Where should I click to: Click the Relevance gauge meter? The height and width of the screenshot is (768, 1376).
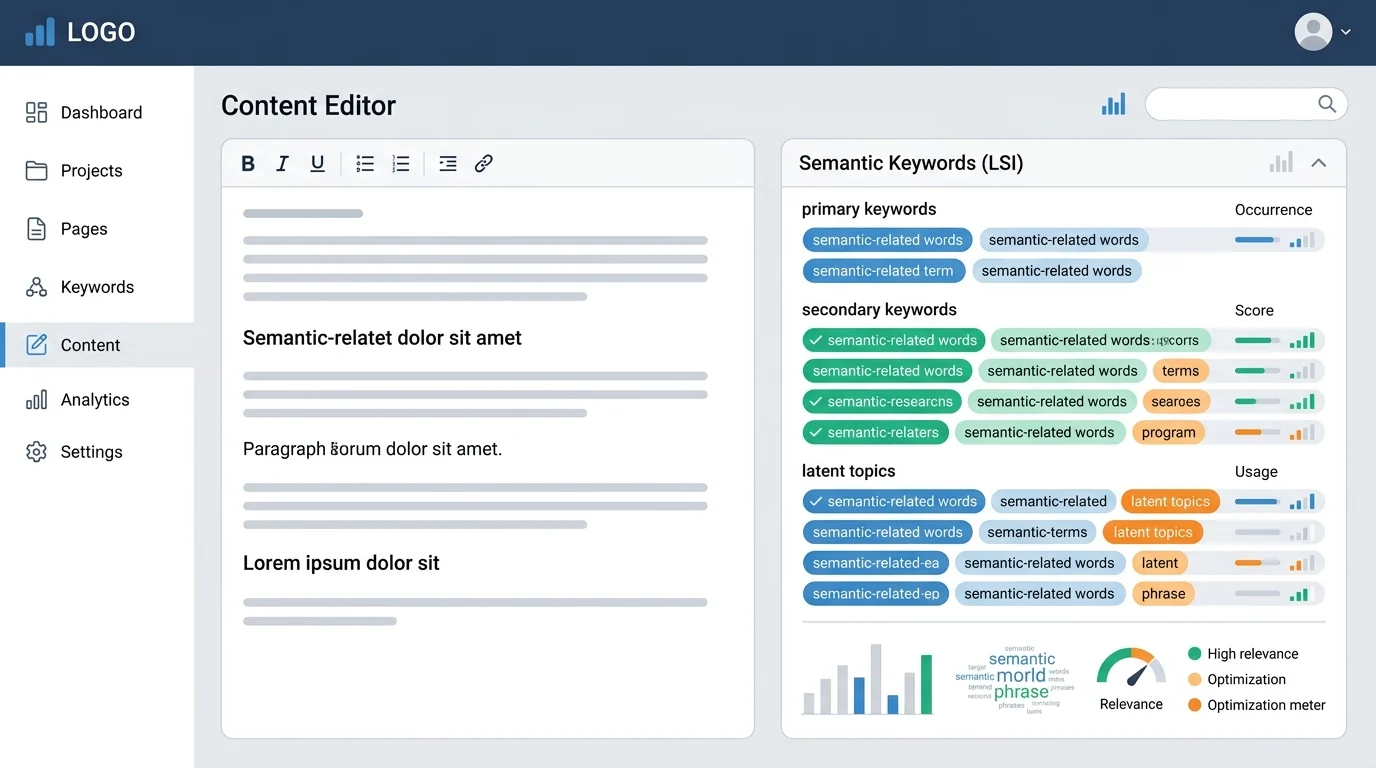coord(1131,668)
